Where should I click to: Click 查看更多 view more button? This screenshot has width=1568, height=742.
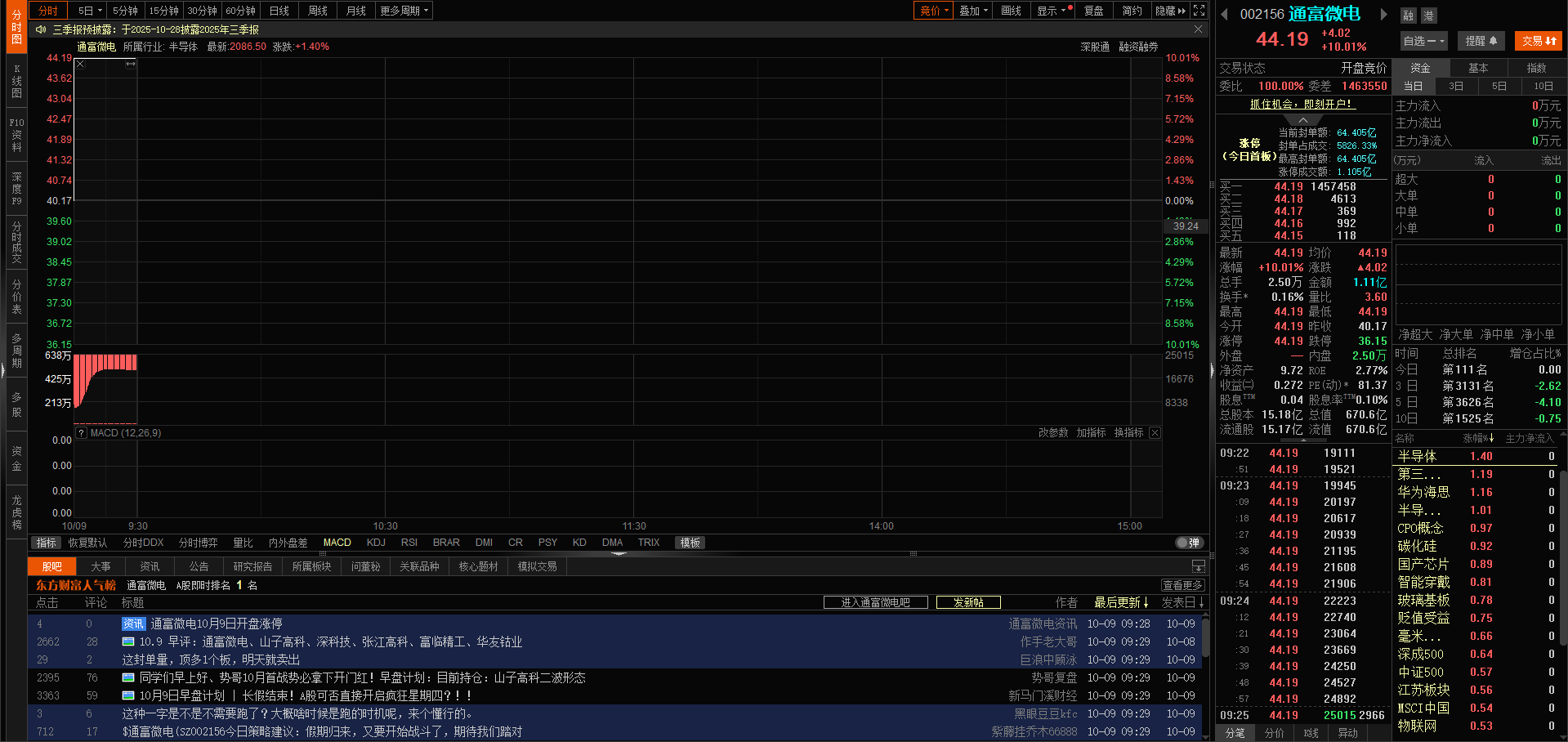pos(1182,585)
